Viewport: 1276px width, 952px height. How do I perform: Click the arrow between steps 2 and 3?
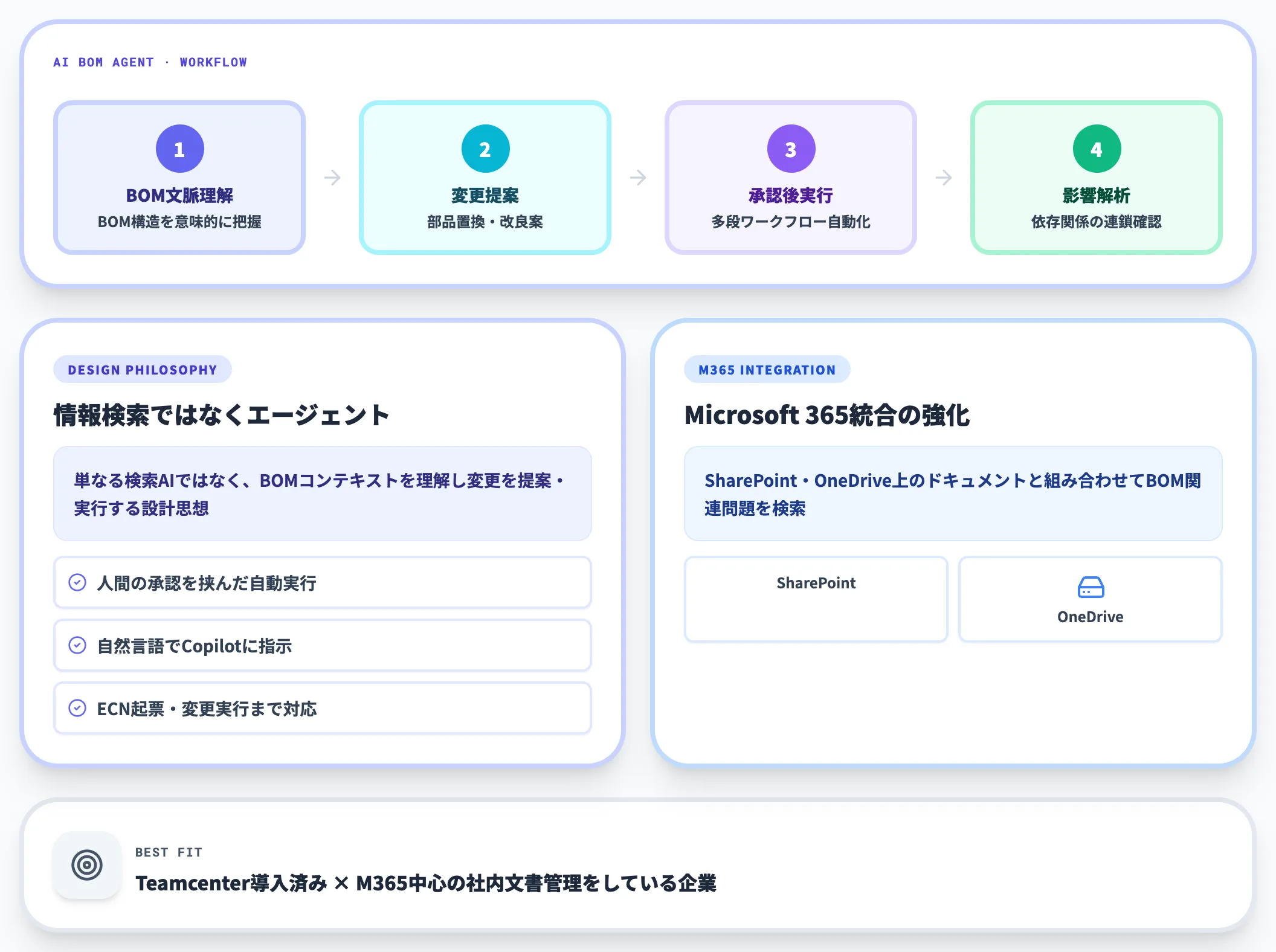(x=638, y=178)
